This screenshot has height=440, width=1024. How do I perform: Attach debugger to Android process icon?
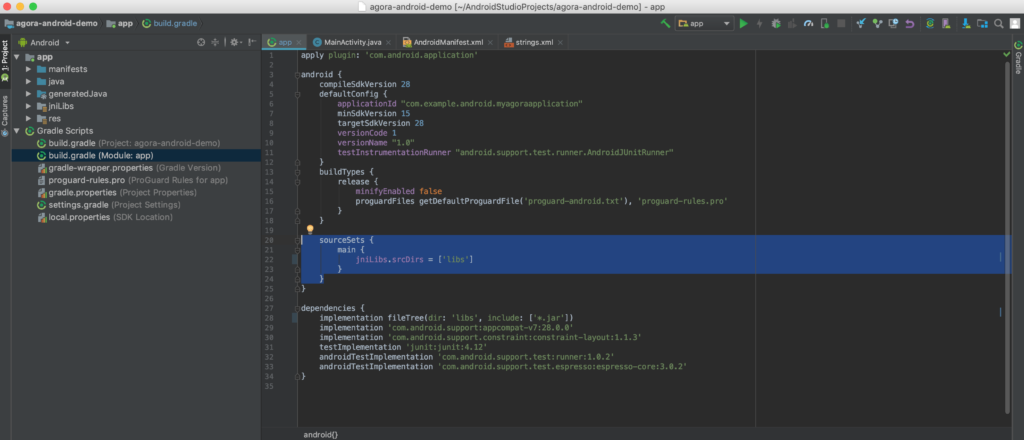click(825, 24)
